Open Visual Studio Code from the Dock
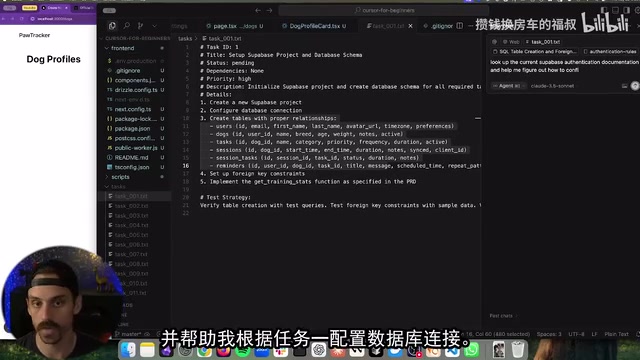The height and width of the screenshot is (360, 640). point(452,350)
